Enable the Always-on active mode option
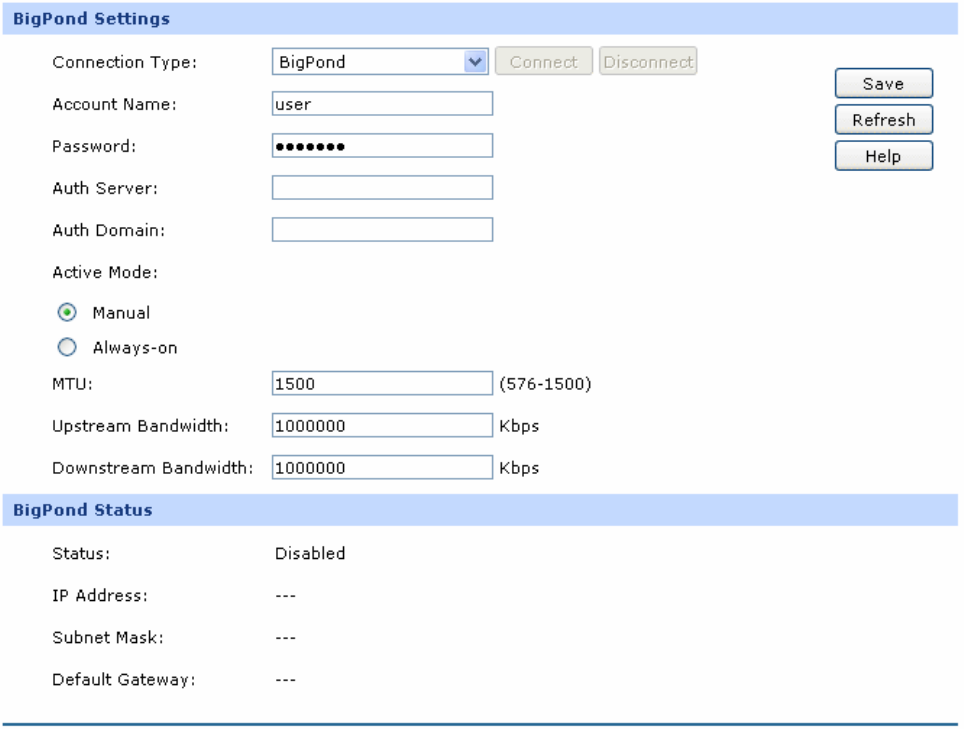Screen dimensions: 964x729 [66, 349]
